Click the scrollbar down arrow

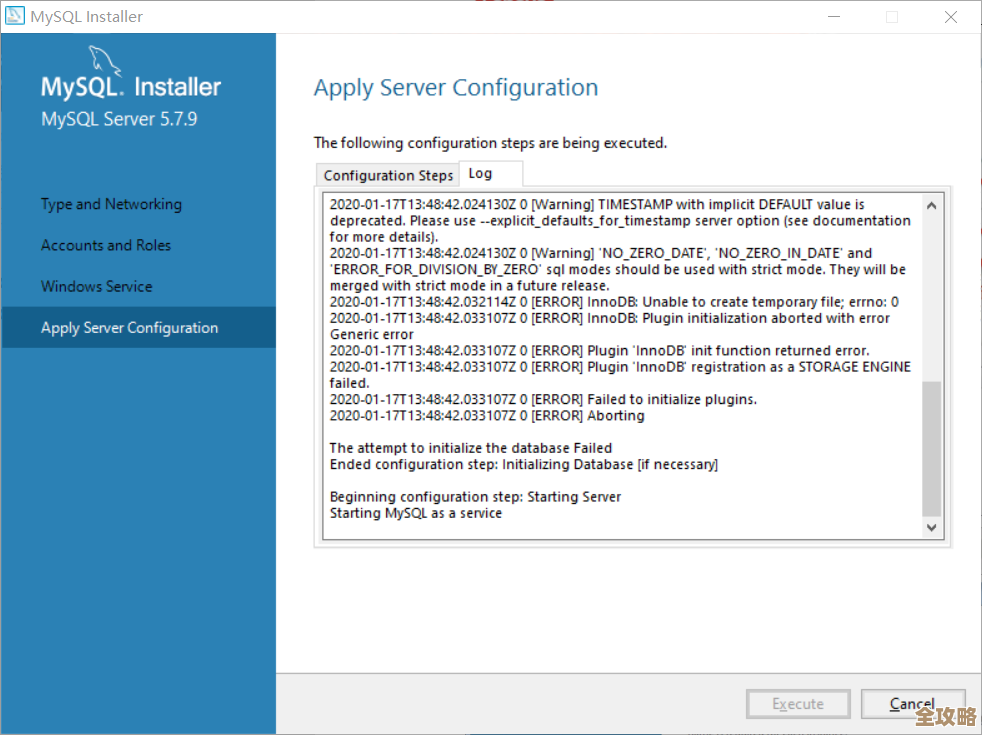click(x=931, y=527)
